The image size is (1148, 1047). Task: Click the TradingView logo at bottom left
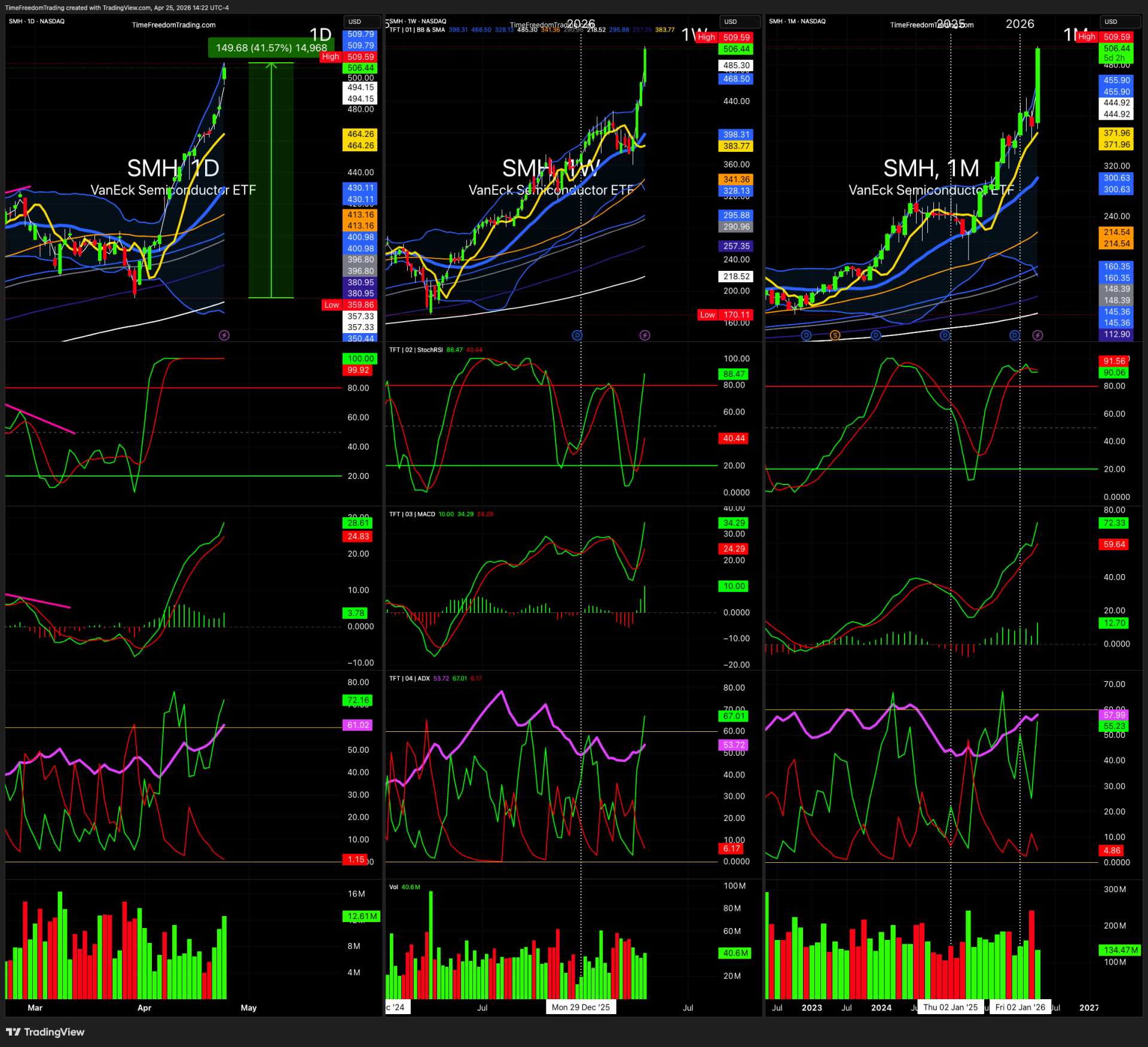point(45,1032)
